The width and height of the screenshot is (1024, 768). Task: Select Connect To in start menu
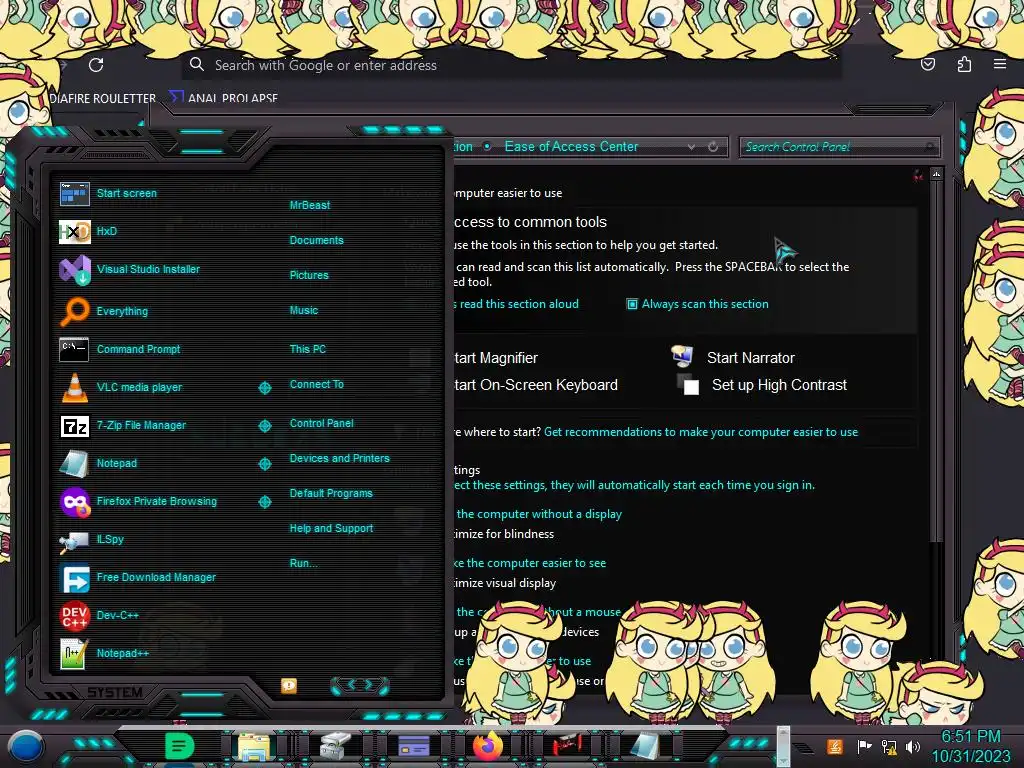tap(316, 385)
